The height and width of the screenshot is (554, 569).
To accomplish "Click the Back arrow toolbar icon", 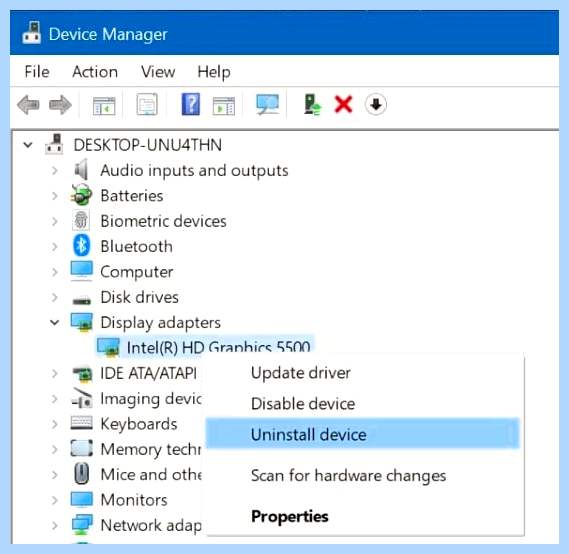I will (28, 105).
